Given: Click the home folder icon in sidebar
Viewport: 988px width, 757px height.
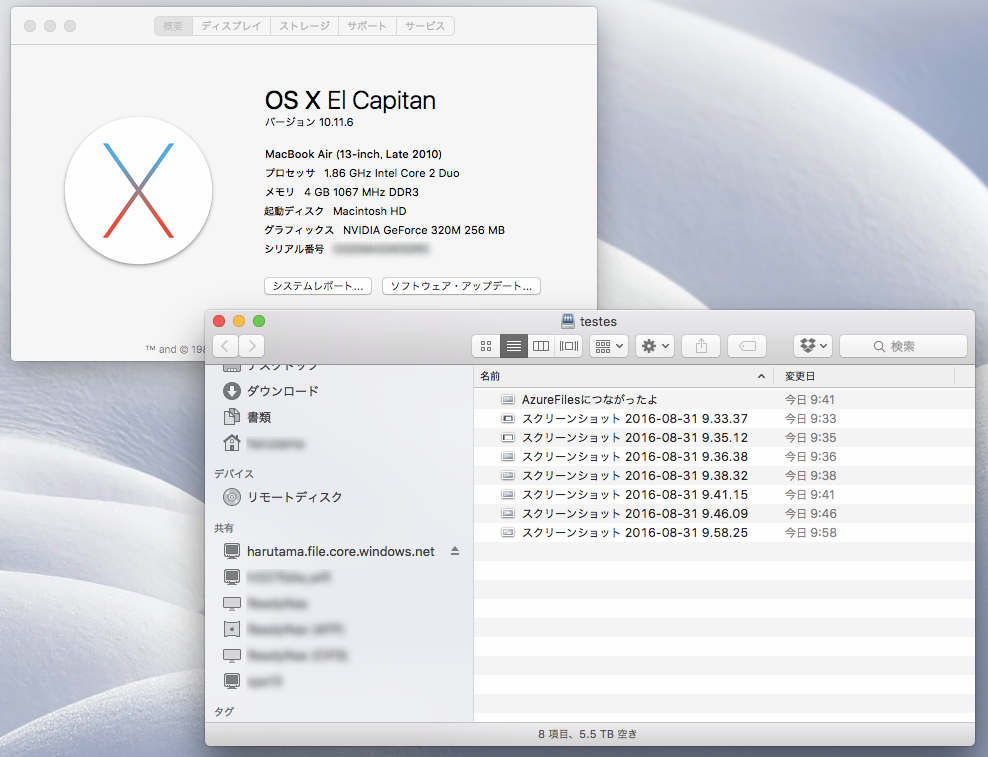Looking at the screenshot, I should 232,443.
